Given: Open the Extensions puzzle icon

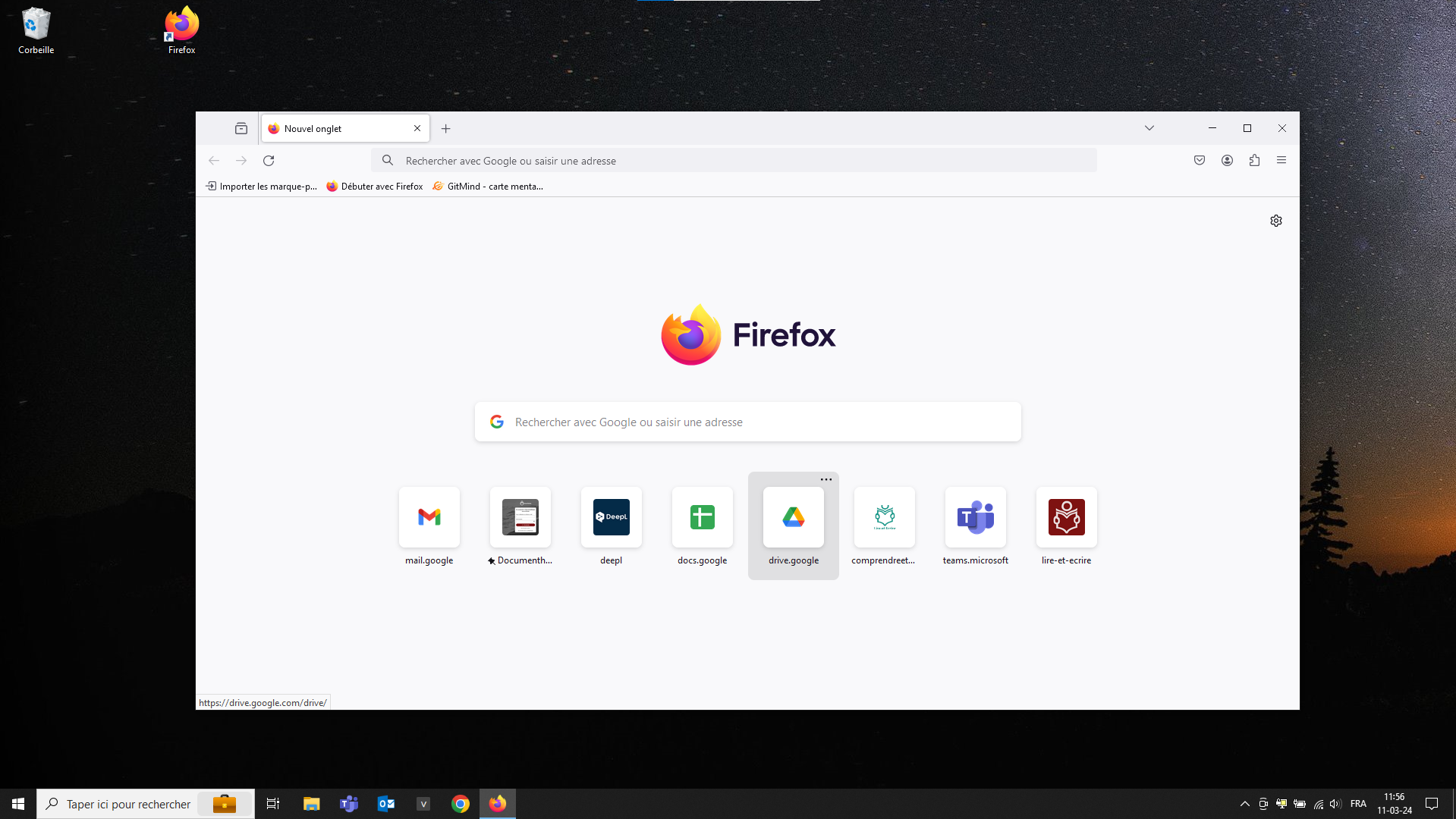Looking at the screenshot, I should pos(1254,160).
